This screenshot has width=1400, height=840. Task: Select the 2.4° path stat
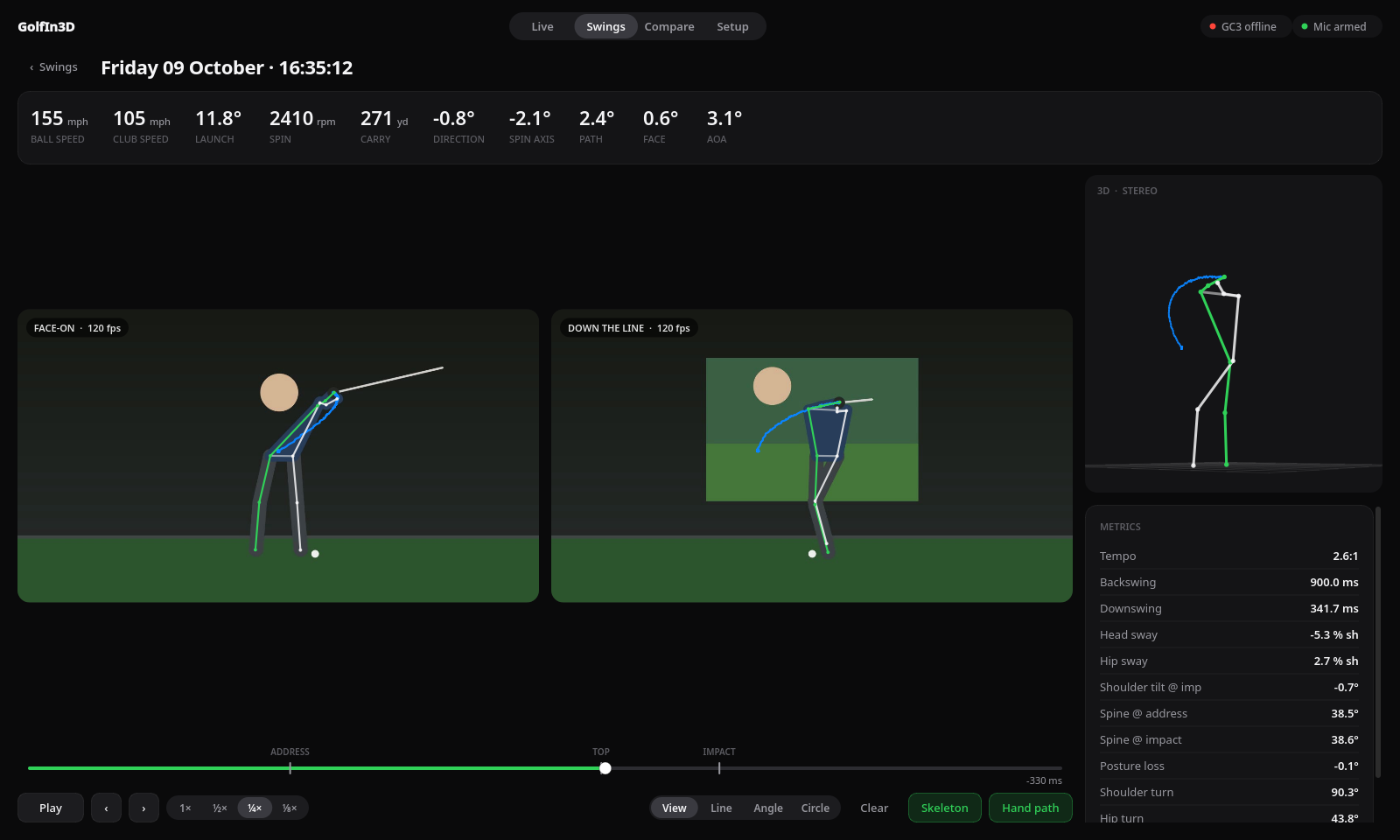[x=597, y=127]
